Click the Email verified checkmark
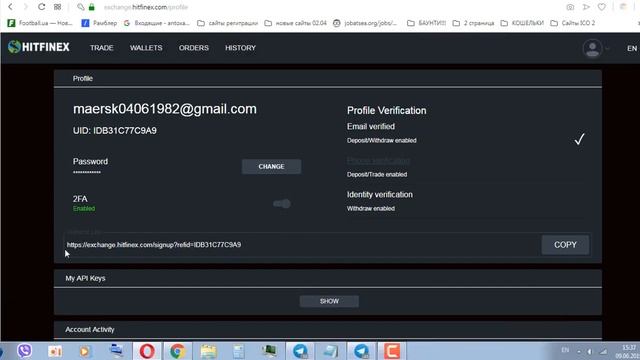Viewport: 640px width, 360px height. pos(580,139)
